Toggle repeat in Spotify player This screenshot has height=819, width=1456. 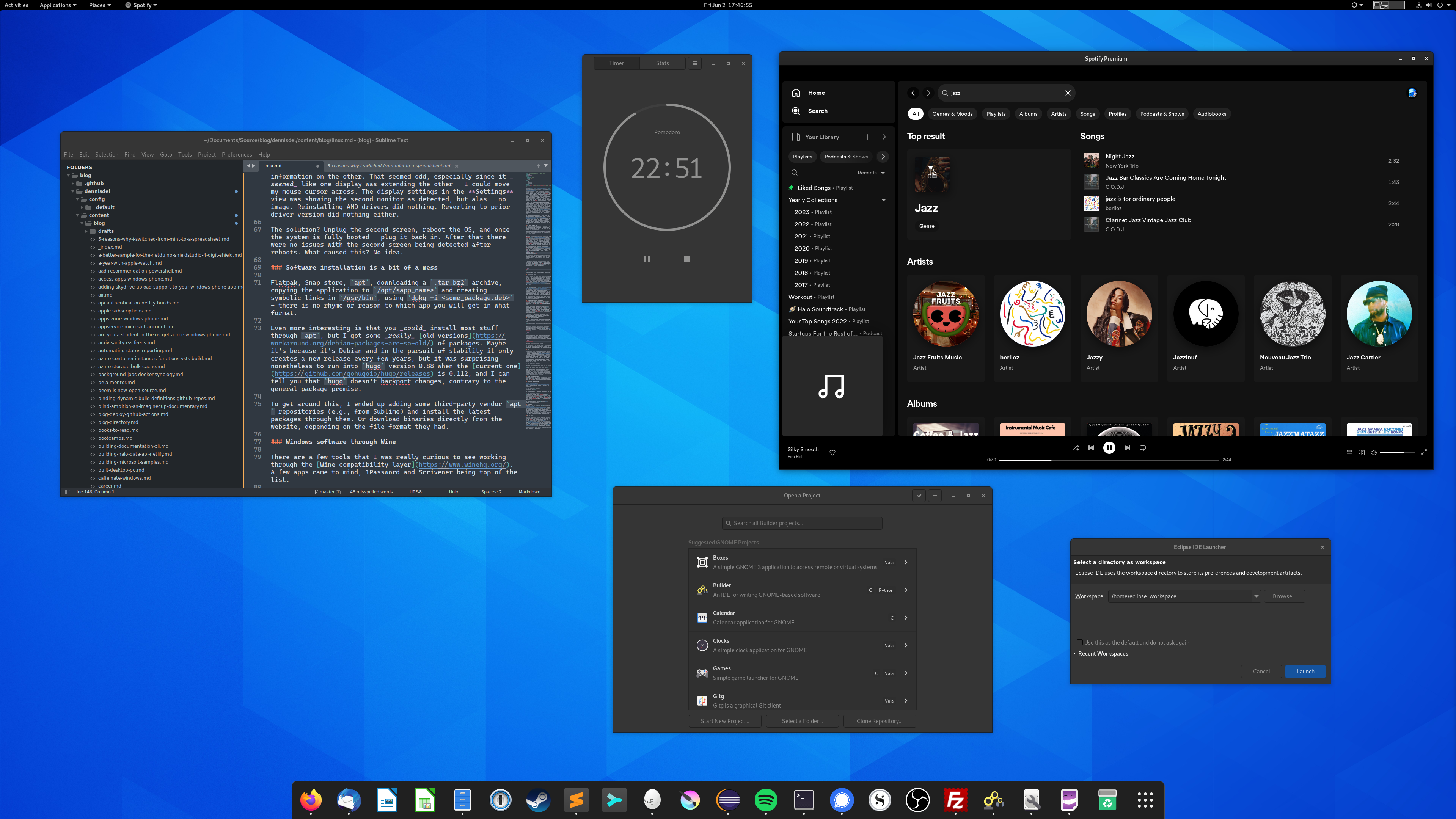[1143, 448]
